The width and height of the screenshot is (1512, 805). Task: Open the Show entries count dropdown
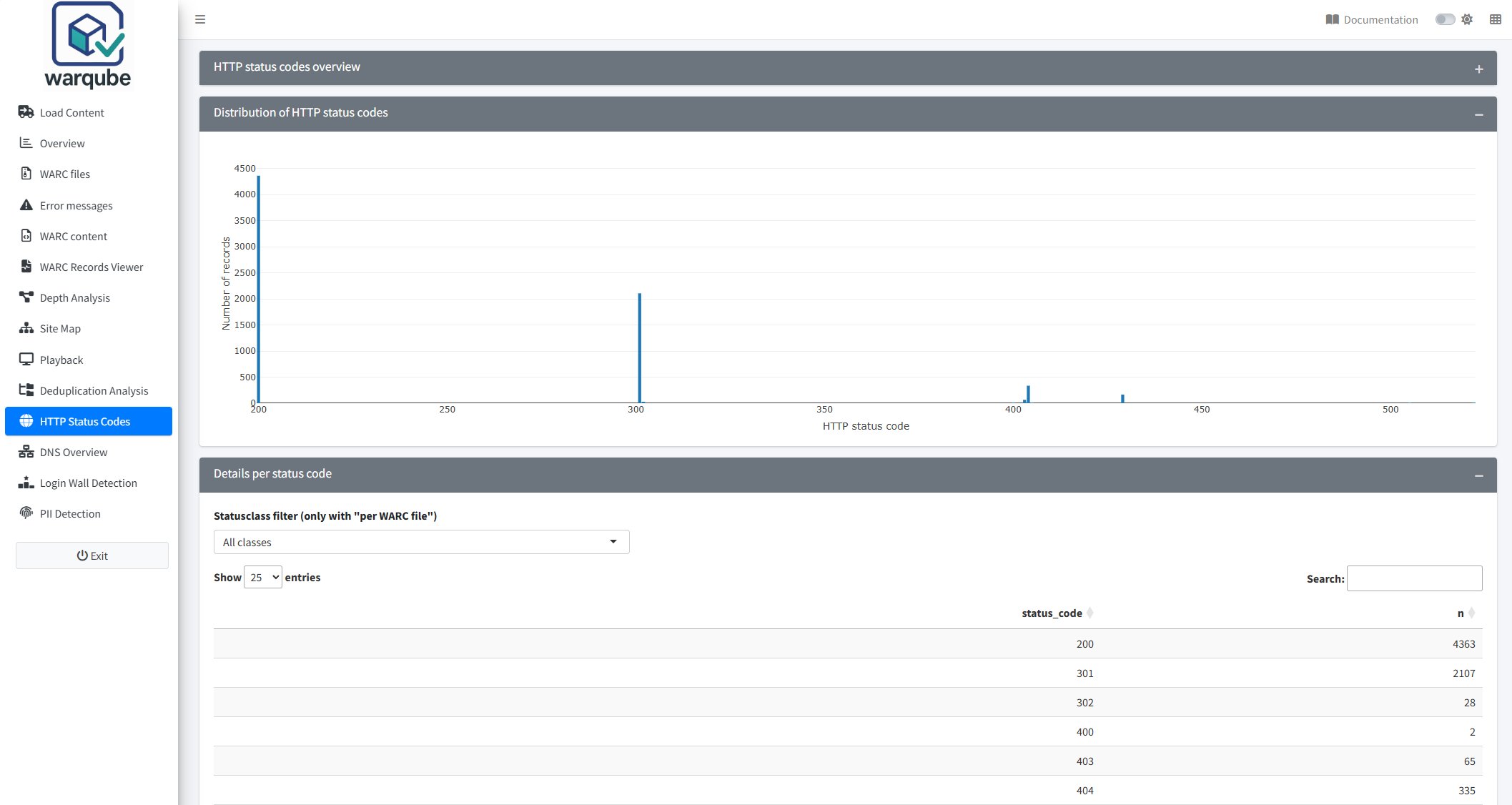tap(263, 577)
